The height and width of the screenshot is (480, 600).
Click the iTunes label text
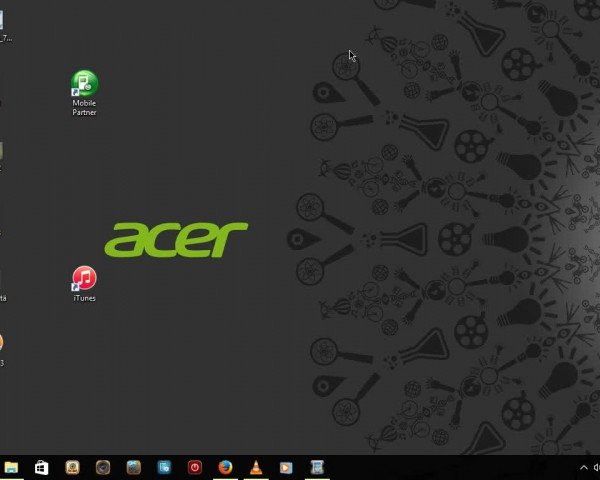pos(84,298)
